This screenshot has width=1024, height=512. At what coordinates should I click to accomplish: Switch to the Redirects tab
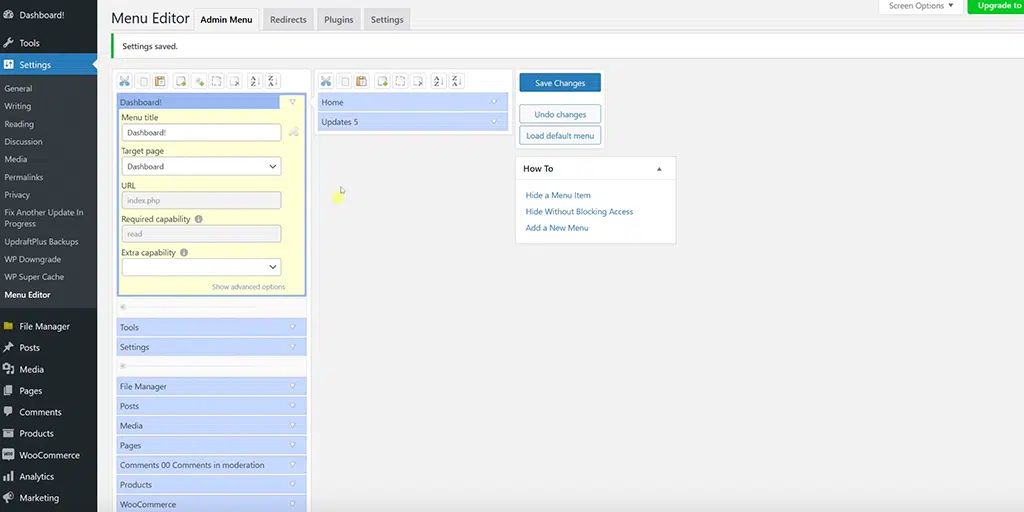pyautogui.click(x=288, y=20)
